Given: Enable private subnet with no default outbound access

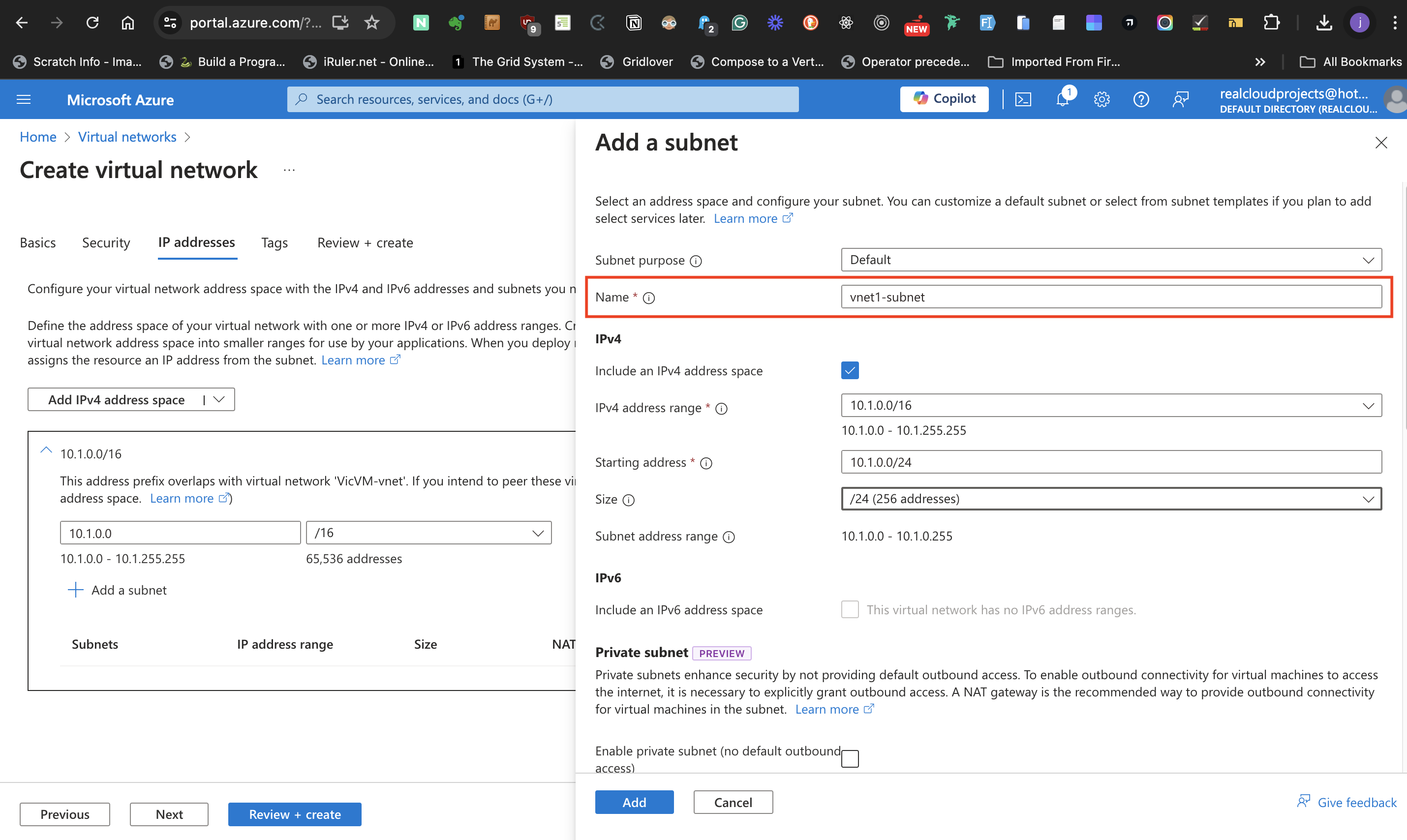Looking at the screenshot, I should point(850,758).
